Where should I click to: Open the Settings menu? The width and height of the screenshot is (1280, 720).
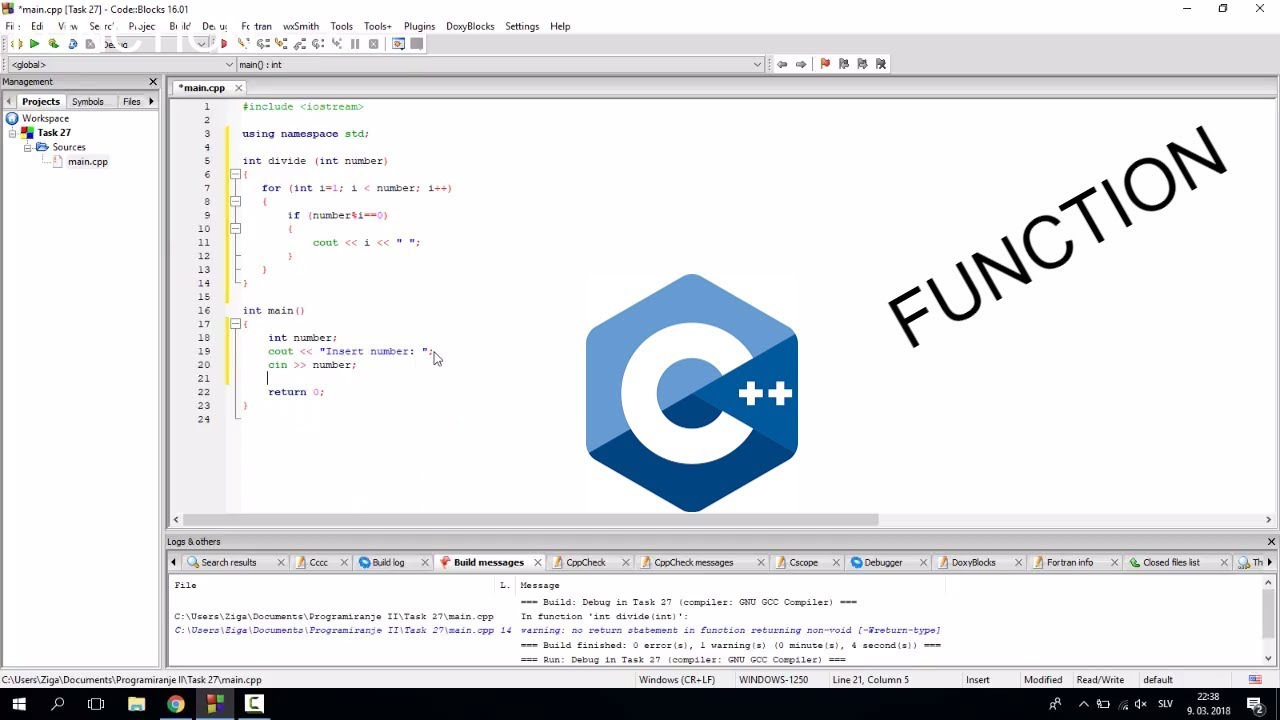pyautogui.click(x=522, y=26)
